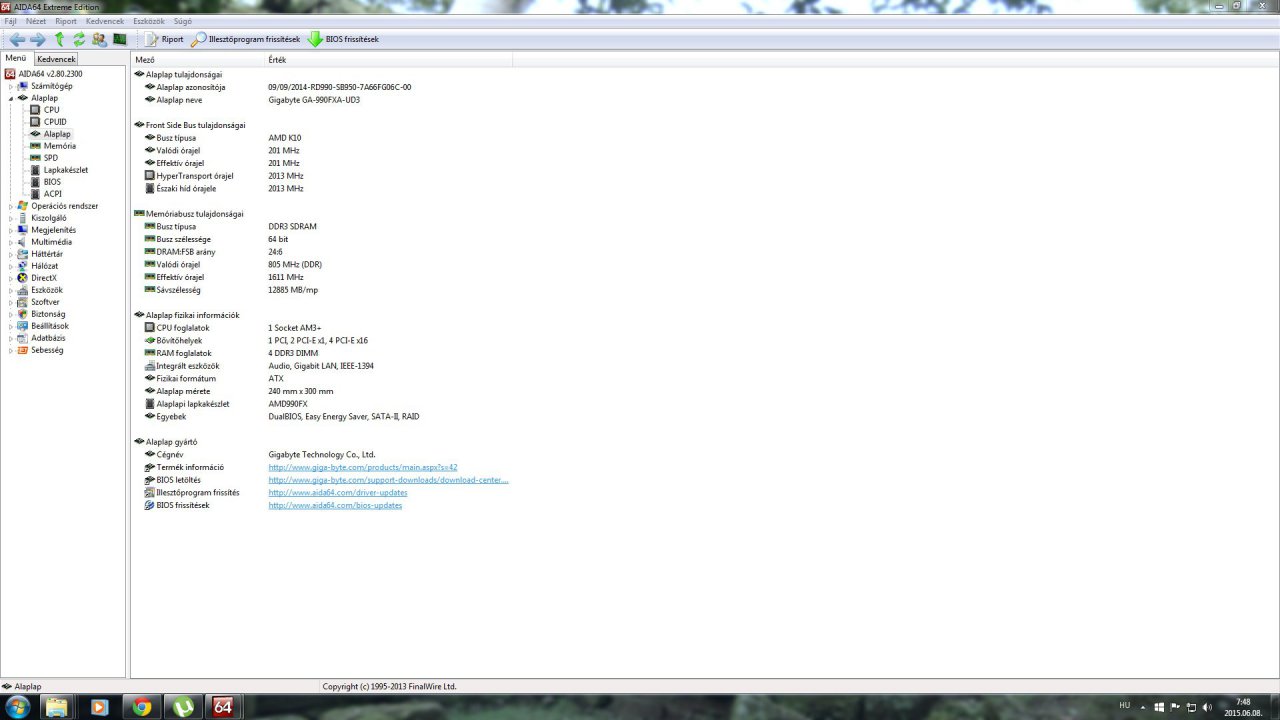Open the media player taskbar icon
Screen dimensions: 1280x720
[x=99, y=707]
